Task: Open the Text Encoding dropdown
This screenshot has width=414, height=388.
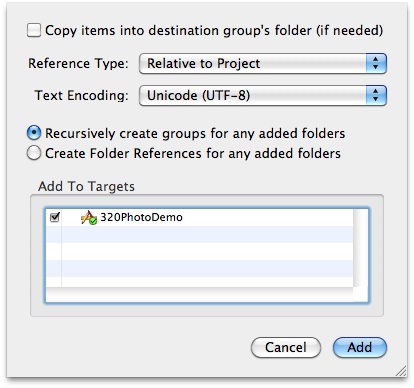Action: coord(263,96)
